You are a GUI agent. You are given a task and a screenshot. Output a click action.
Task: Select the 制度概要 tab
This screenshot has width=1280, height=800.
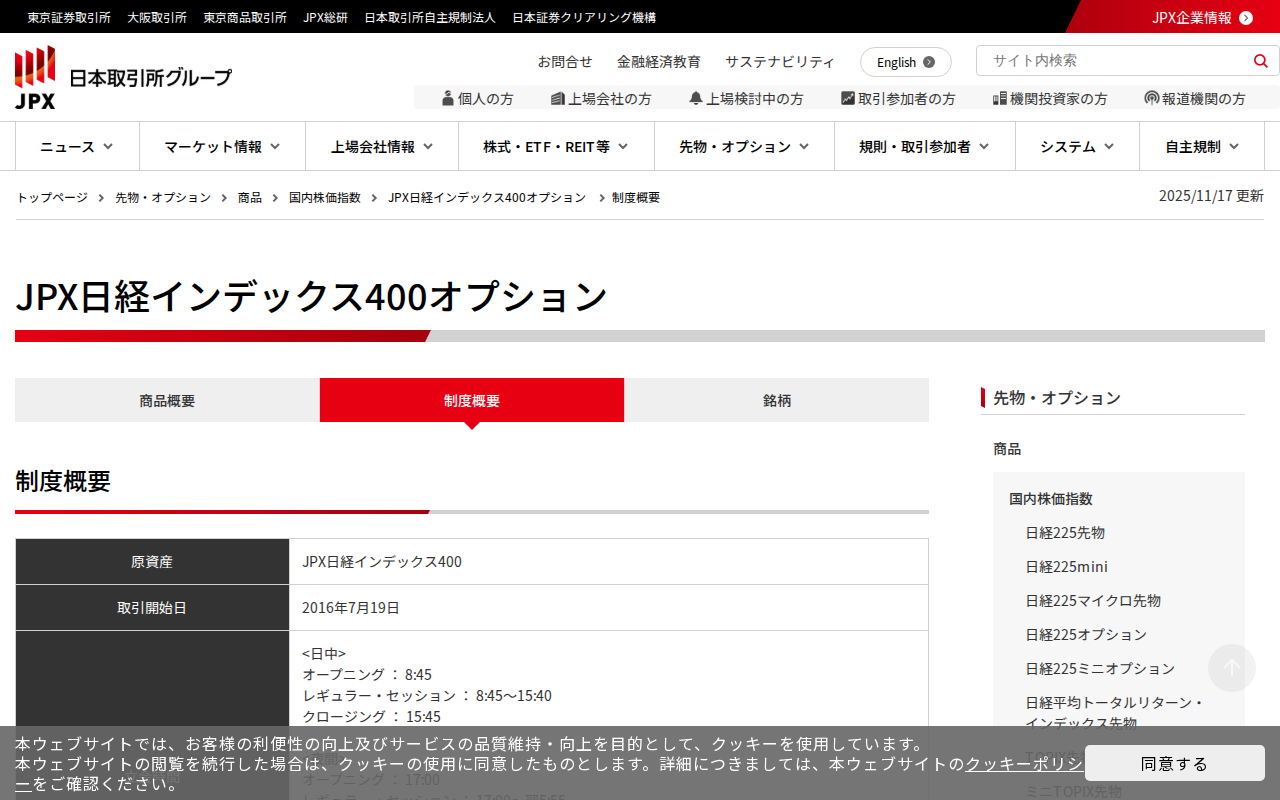[x=472, y=400]
